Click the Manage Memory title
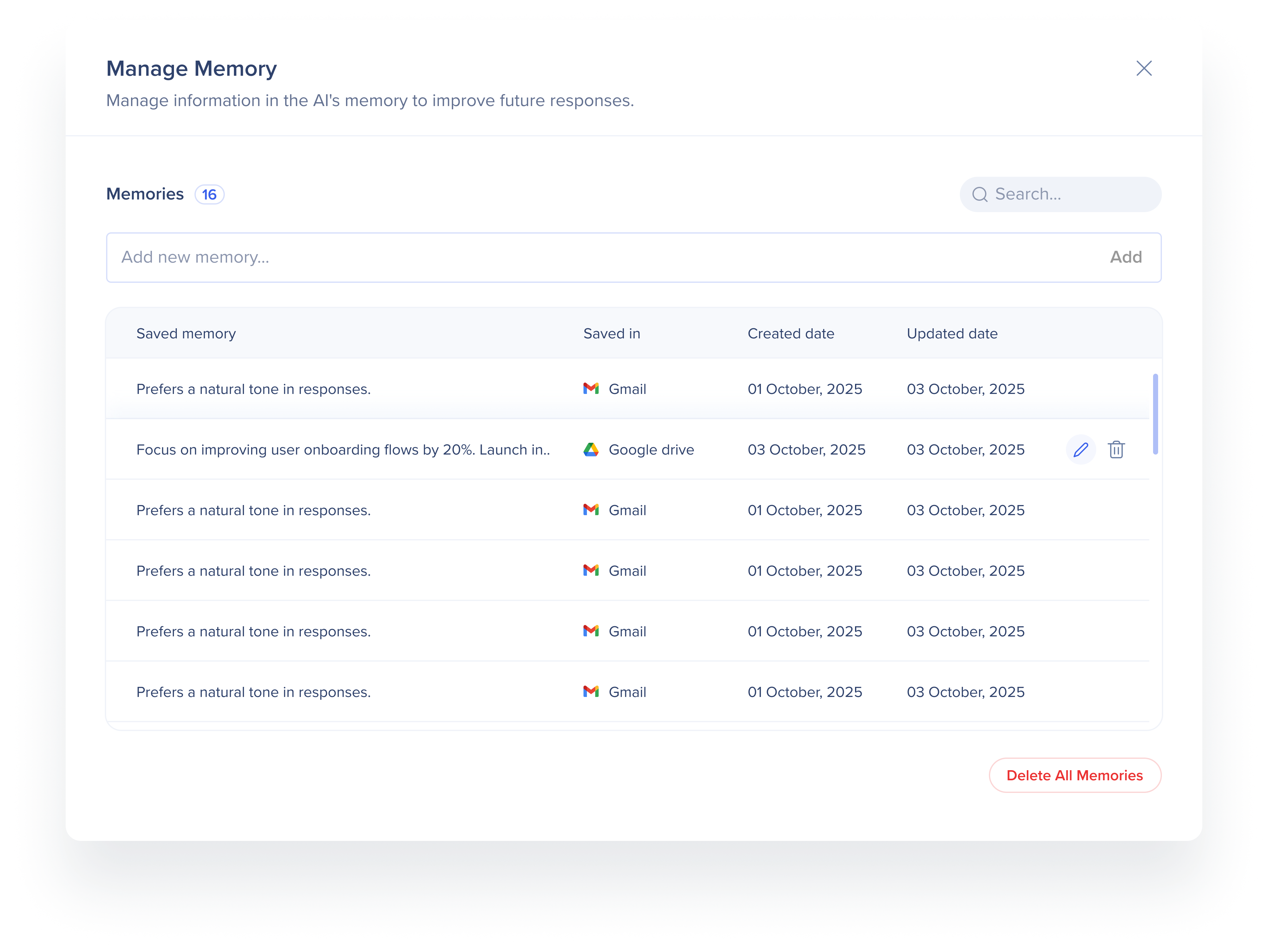This screenshot has height=952, width=1268. pyautogui.click(x=191, y=69)
